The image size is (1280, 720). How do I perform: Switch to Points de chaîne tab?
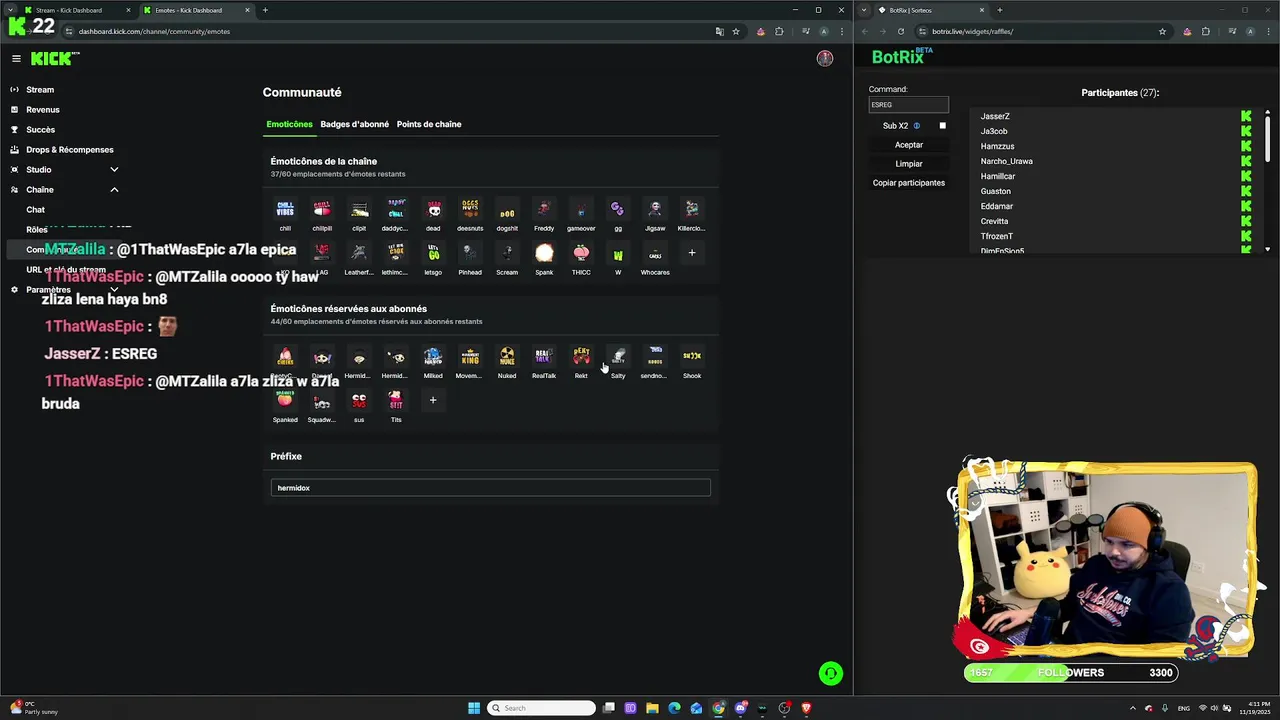[429, 124]
